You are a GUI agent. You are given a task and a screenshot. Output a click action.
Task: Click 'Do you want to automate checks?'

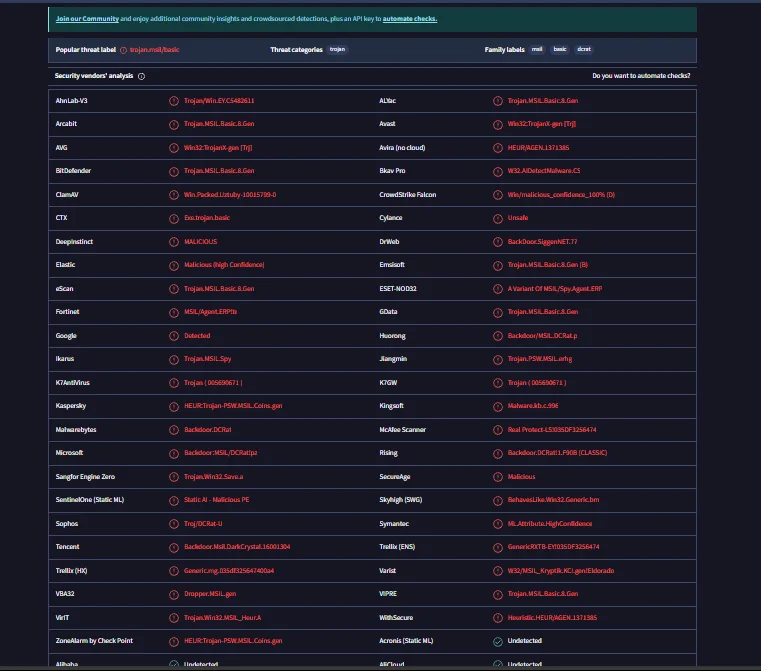[x=641, y=76]
